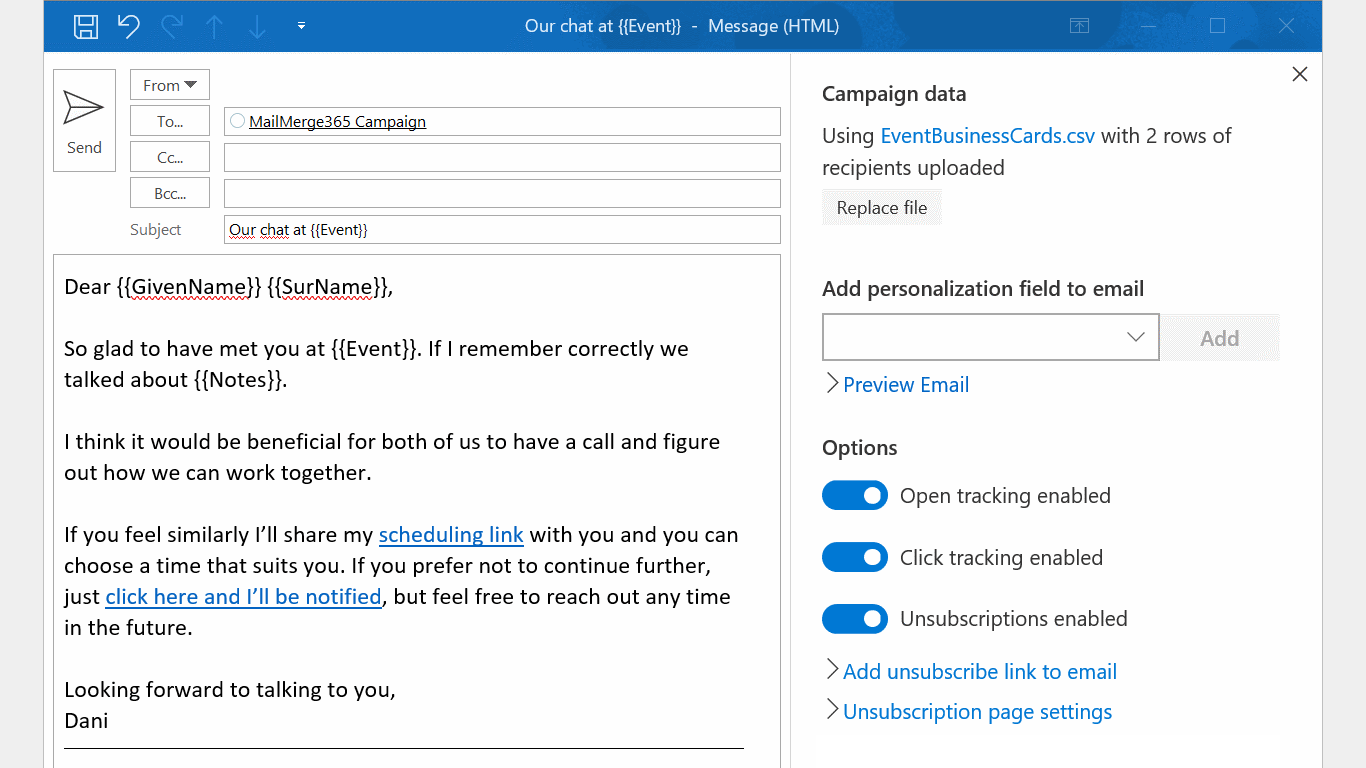Expand the Preview Email section
The width and height of the screenshot is (1366, 768).
coord(905,385)
